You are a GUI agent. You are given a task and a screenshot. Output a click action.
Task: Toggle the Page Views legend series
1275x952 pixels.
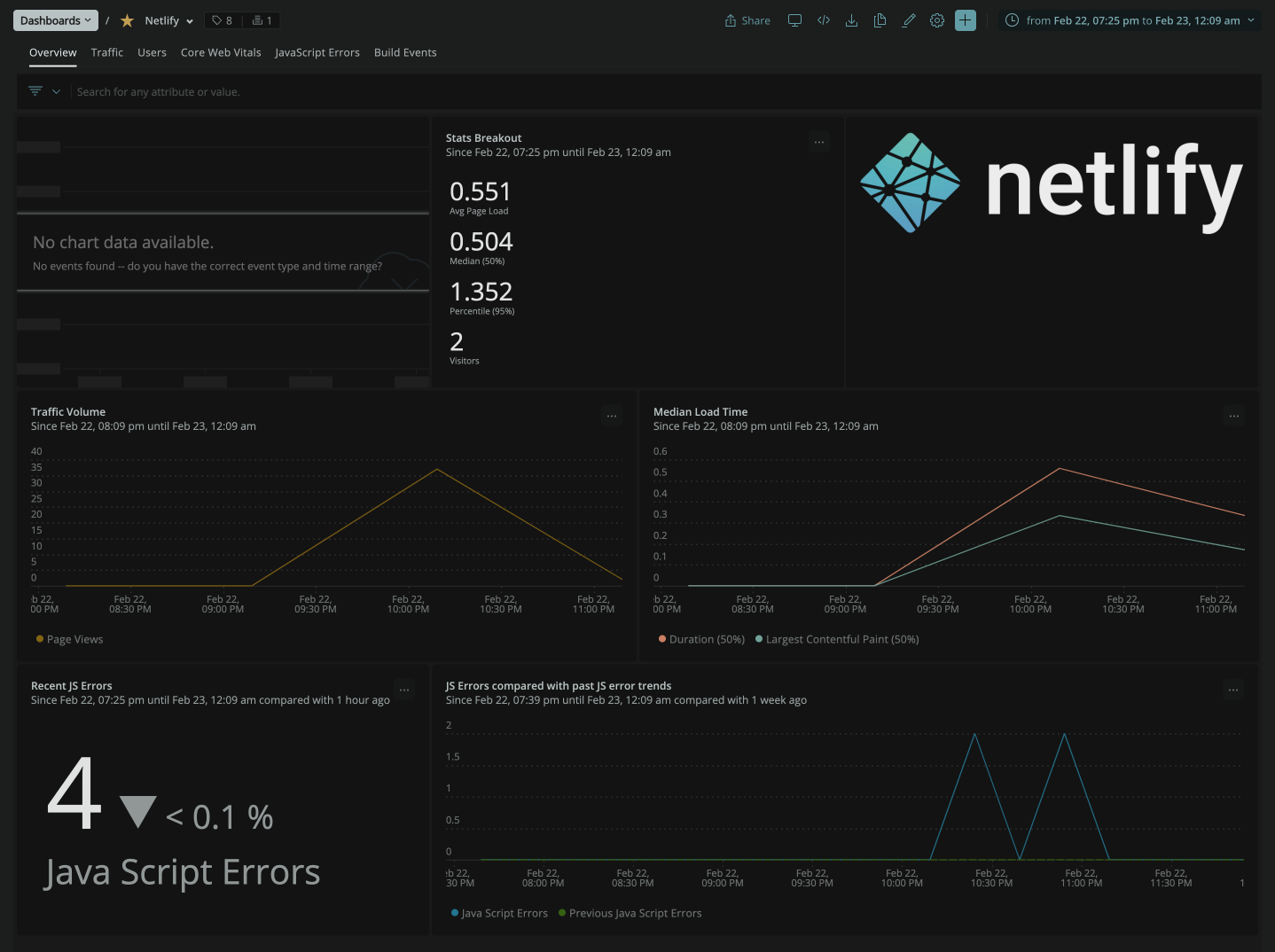pyautogui.click(x=70, y=639)
